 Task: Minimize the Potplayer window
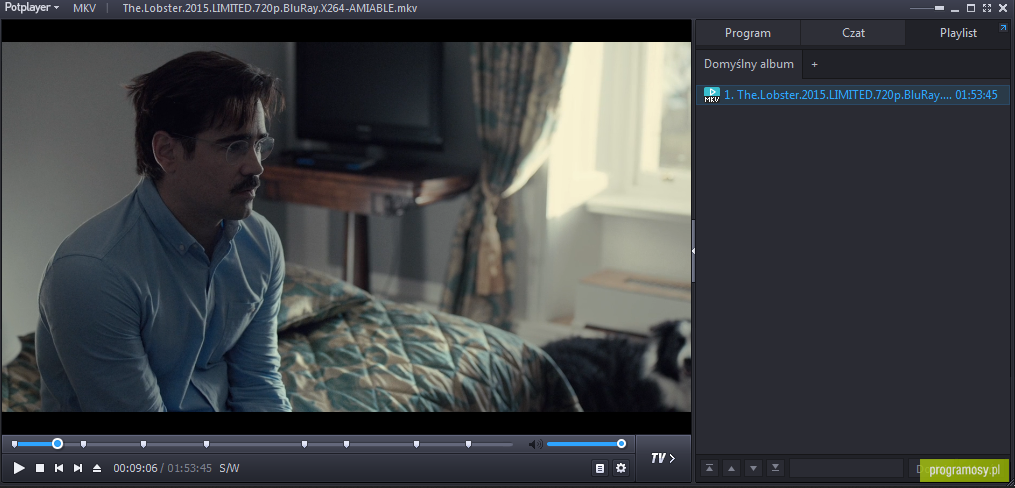955,8
